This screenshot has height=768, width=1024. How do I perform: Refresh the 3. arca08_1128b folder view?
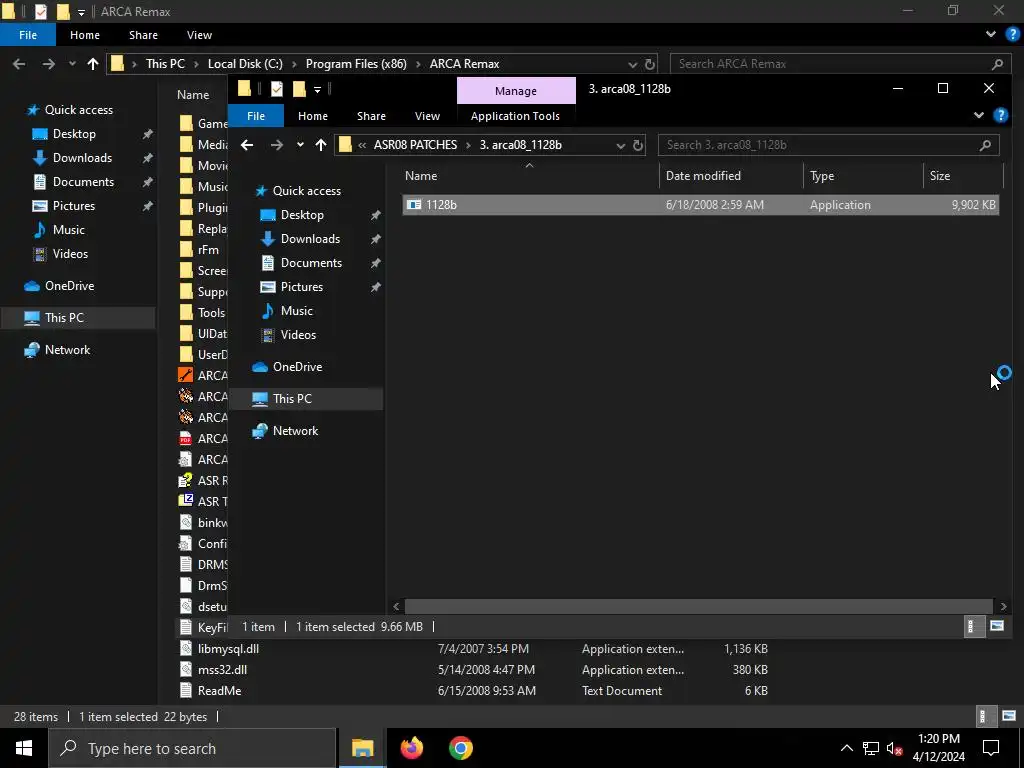click(638, 146)
